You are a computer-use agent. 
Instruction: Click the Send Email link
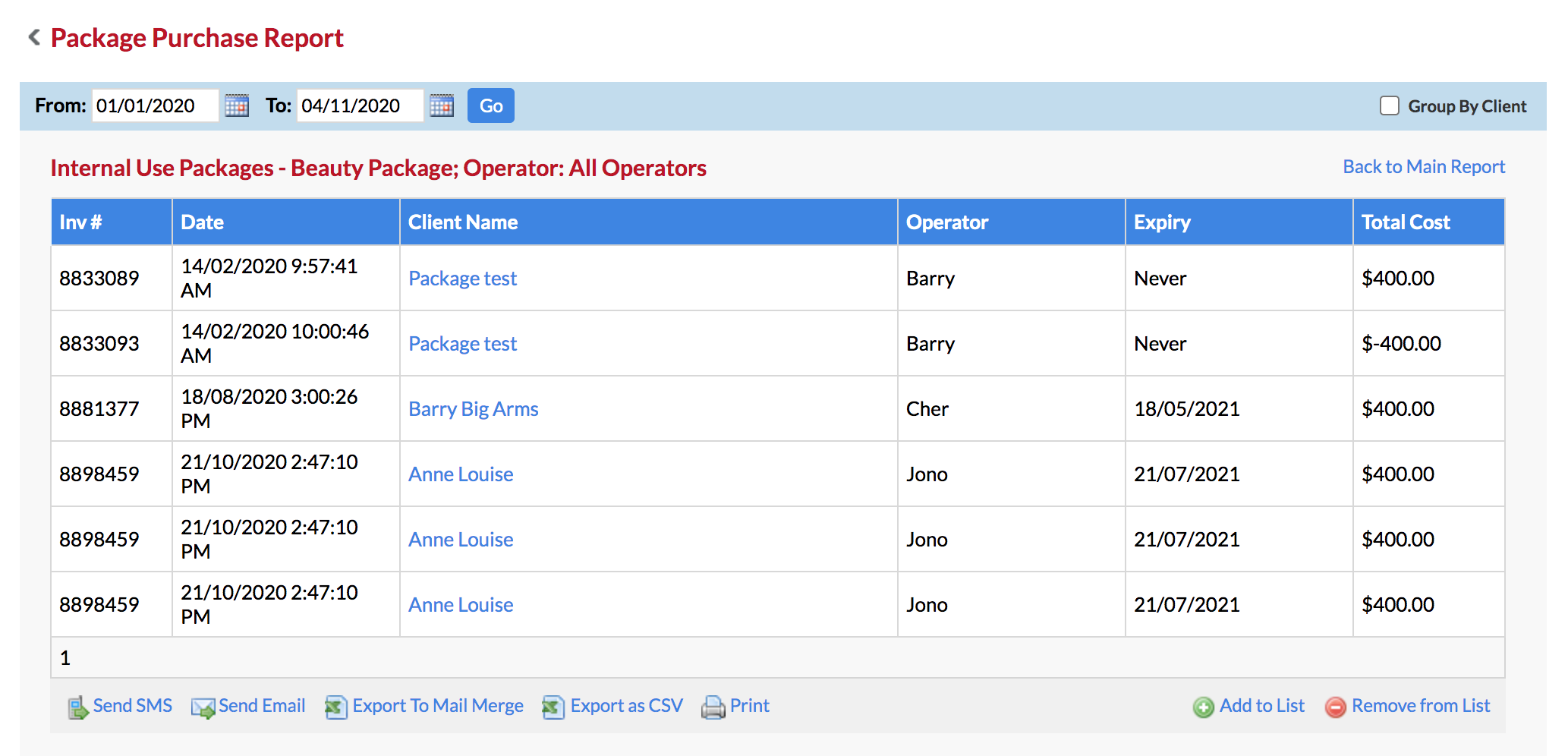(x=262, y=706)
